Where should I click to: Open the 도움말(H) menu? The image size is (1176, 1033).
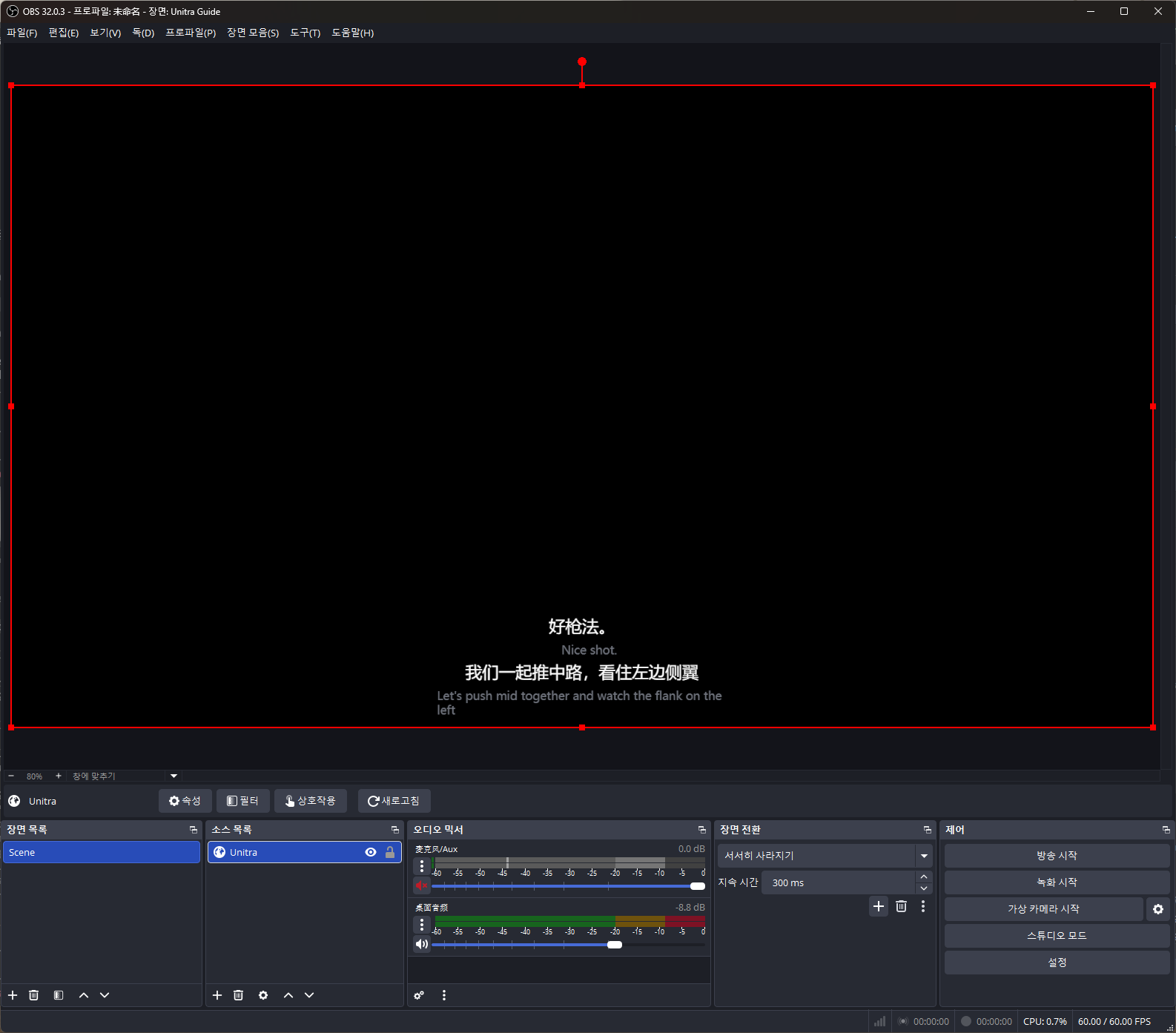[x=353, y=33]
